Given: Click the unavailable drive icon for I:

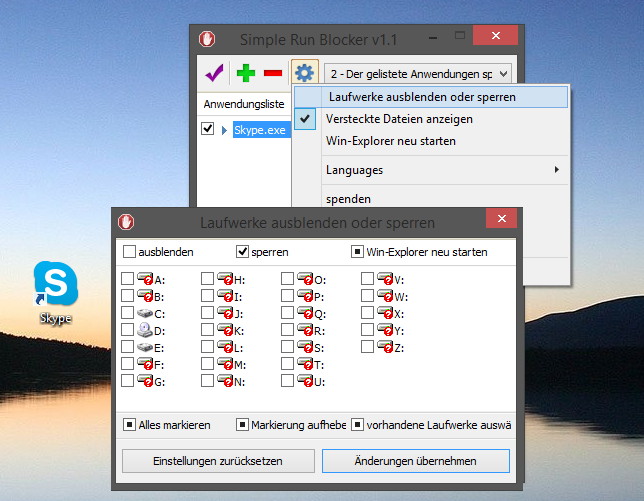Looking at the screenshot, I should 225,296.
